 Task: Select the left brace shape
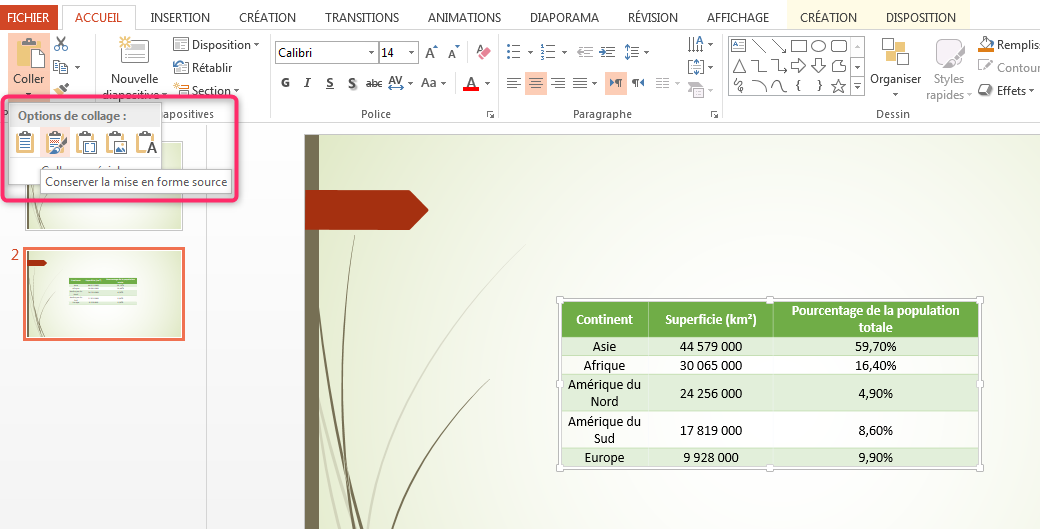point(799,86)
